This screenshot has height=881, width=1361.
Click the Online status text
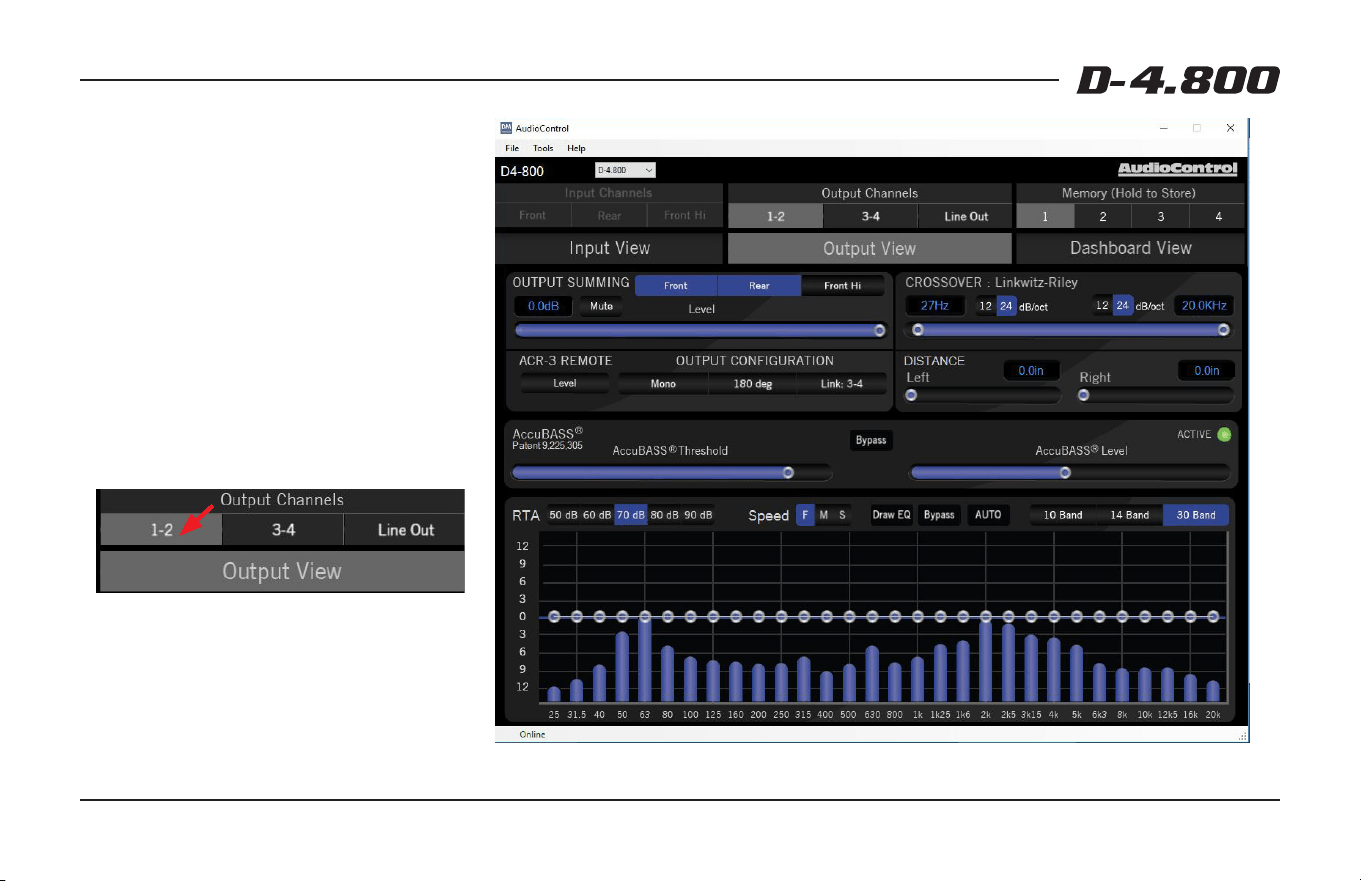click(x=532, y=734)
